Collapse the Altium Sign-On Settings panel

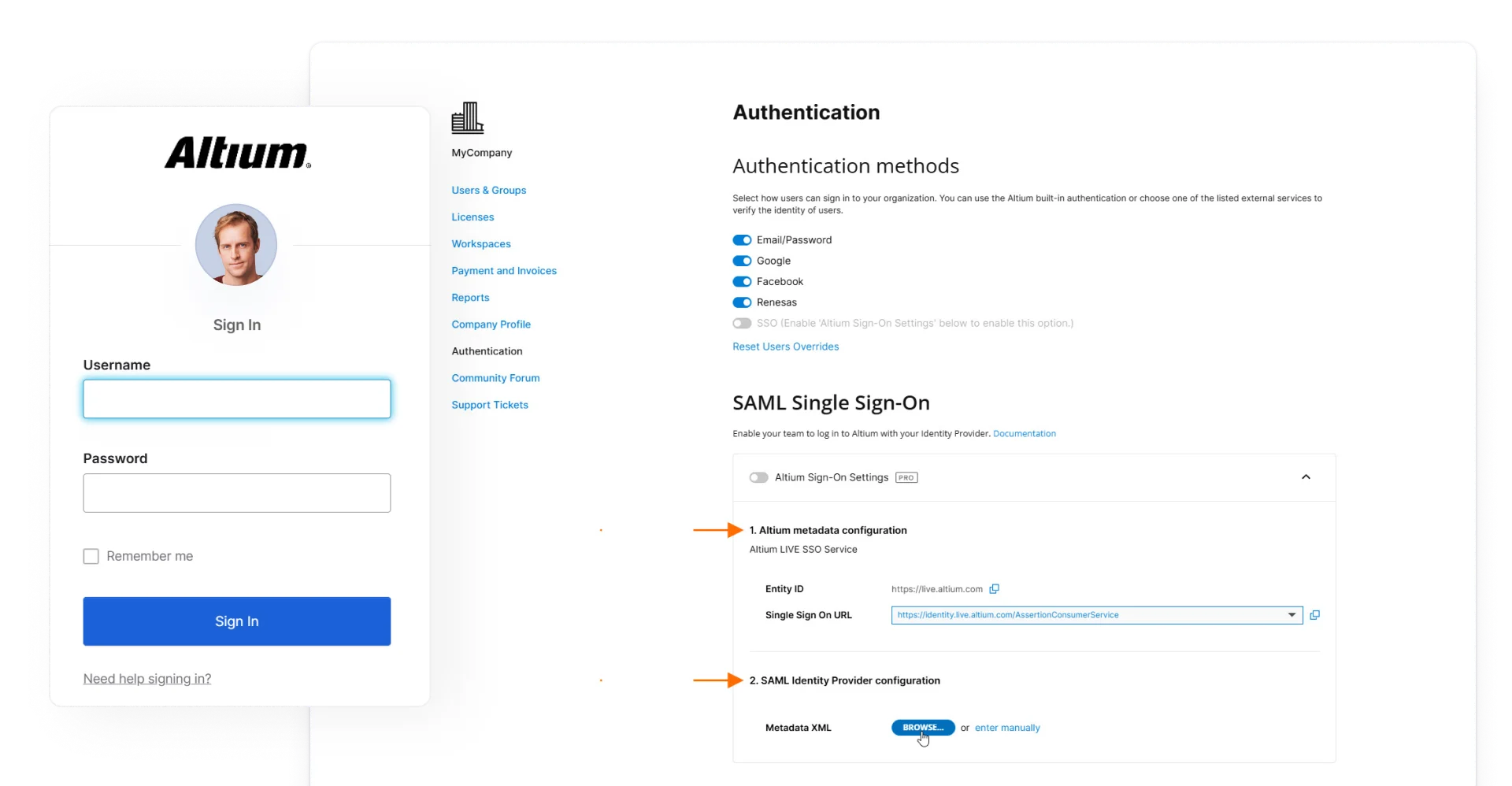pyautogui.click(x=1306, y=477)
